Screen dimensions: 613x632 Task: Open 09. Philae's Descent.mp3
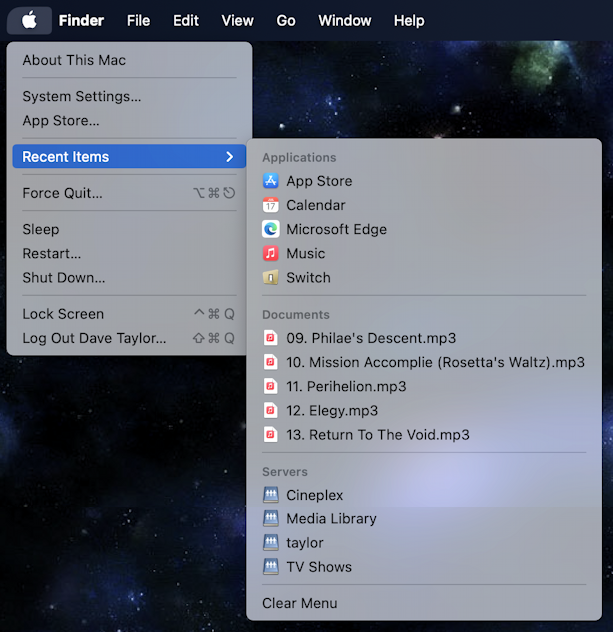pos(424,338)
